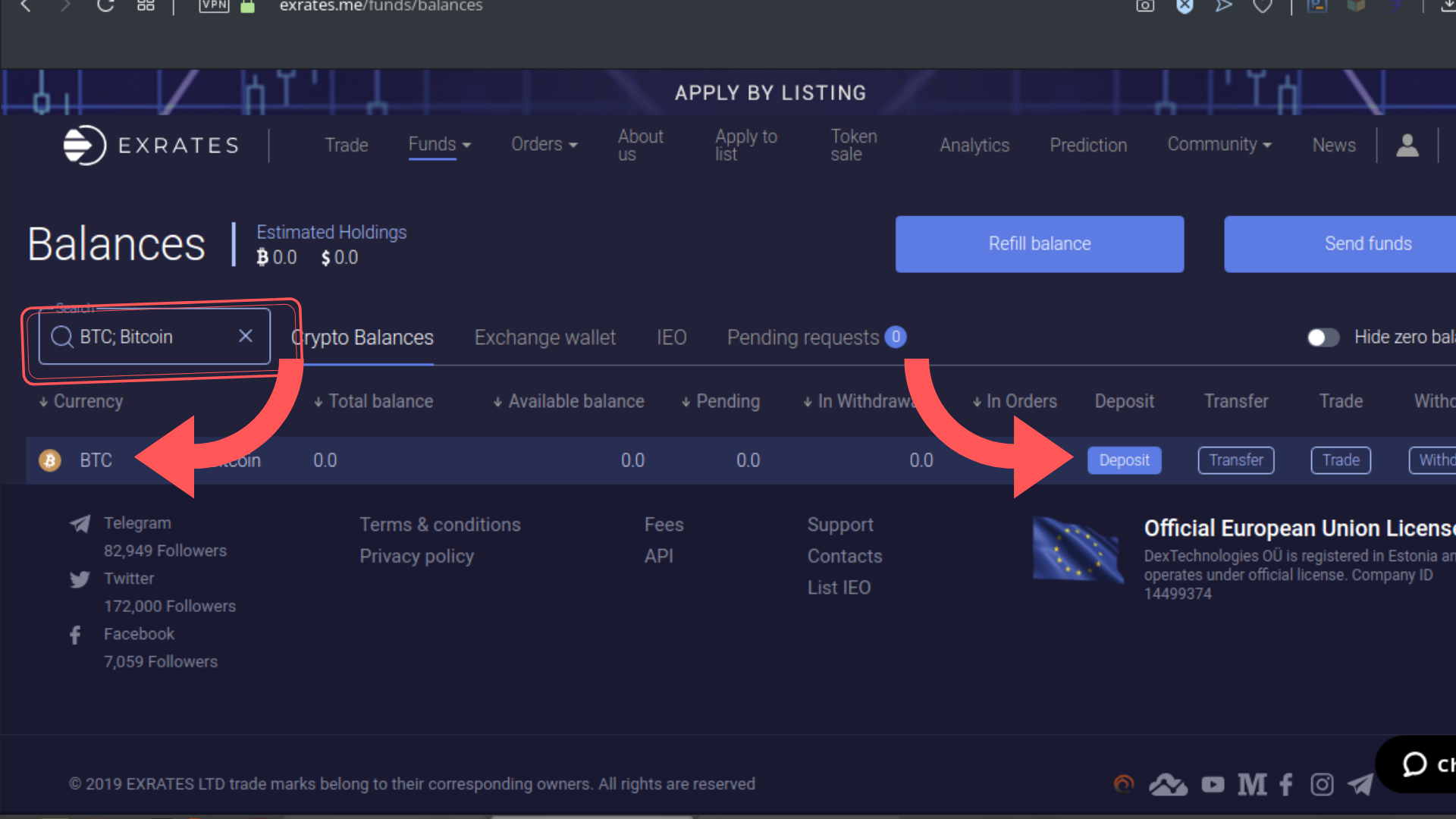Screen dimensions: 1456x819
Task: Open the List IEO link
Action: click(839, 588)
